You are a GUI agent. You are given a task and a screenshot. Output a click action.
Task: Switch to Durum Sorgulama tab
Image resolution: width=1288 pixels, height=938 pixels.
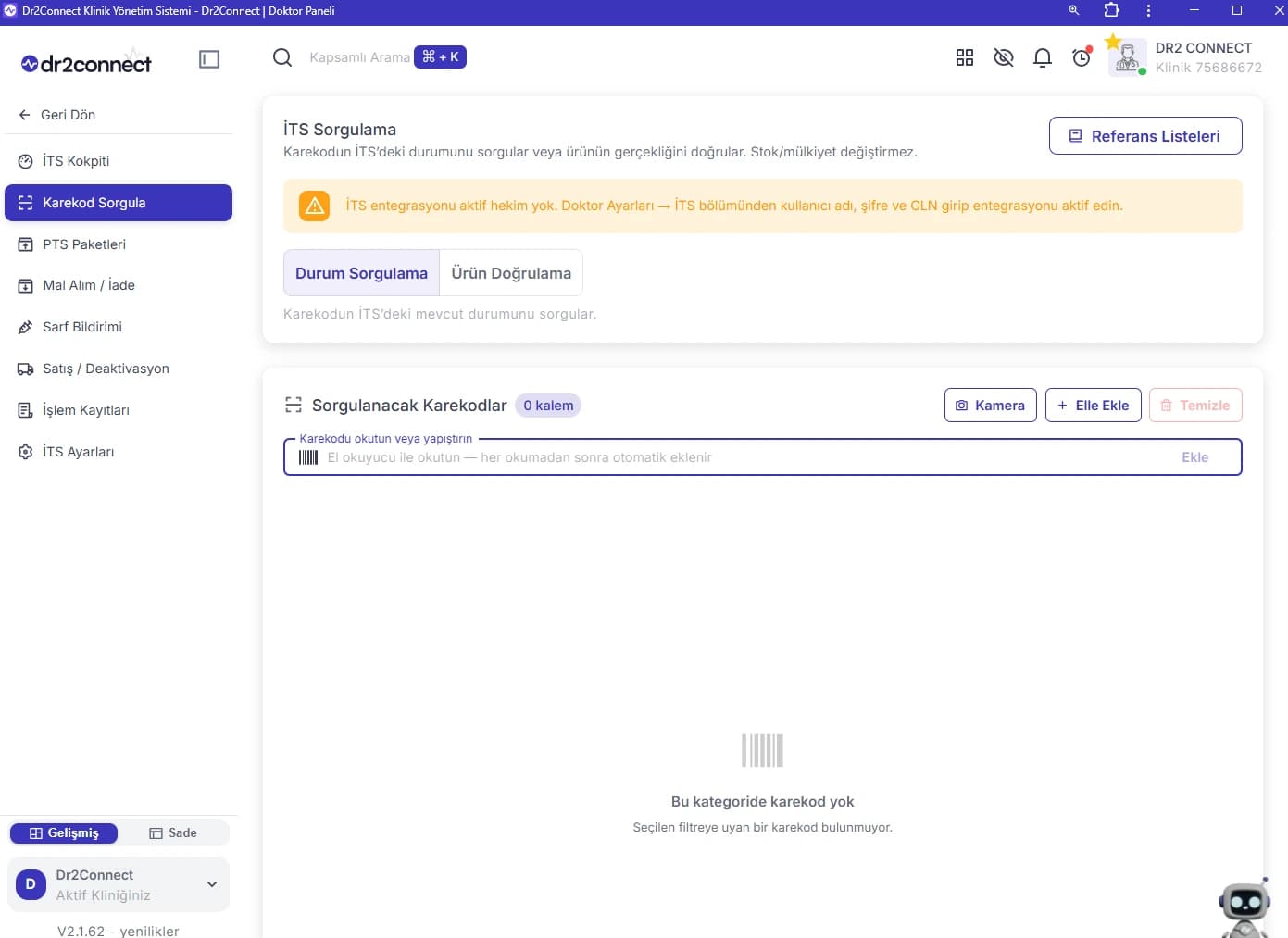click(x=361, y=273)
